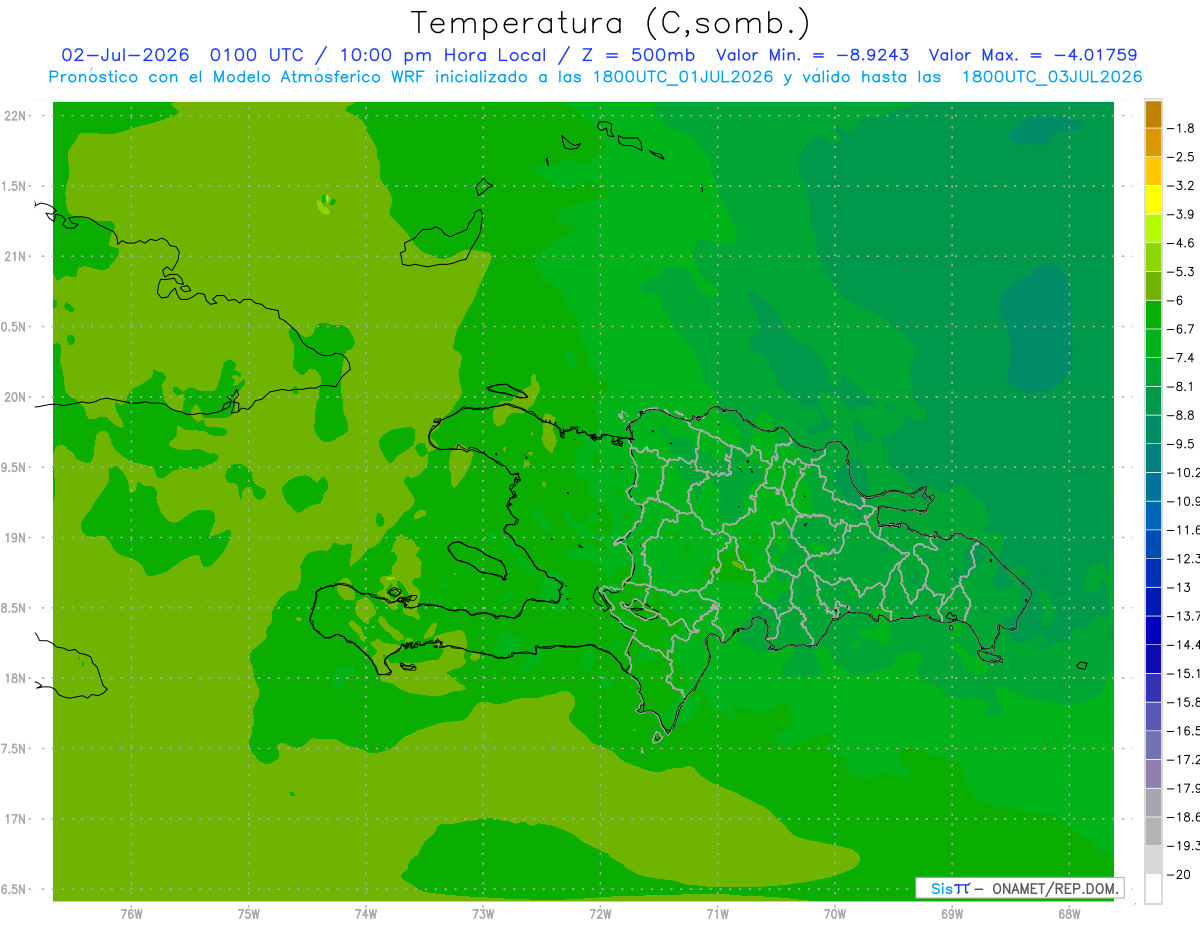Screen dimensions: 1200x927
Task: Click "1800UTC_03JUL2026" in the forecast subtitle
Action: pyautogui.click(x=1052, y=77)
